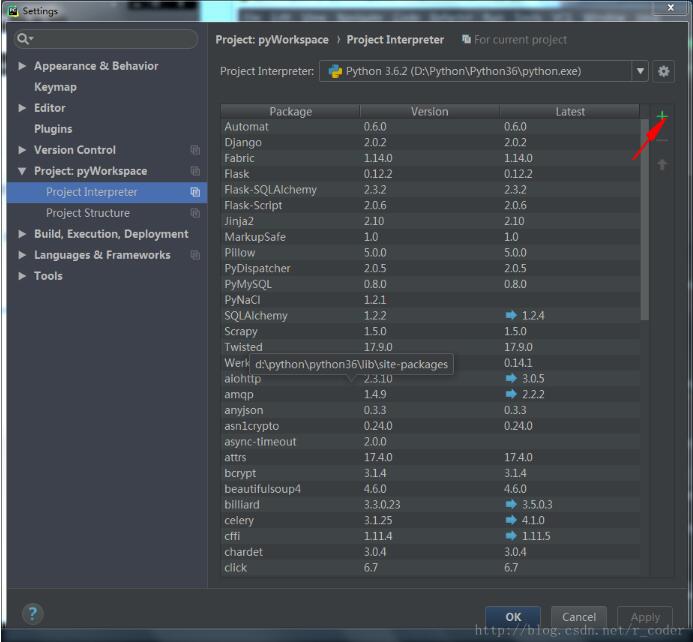The width and height of the screenshot is (693, 642).
Task: Select the Flask-SQLAlchemy package row
Action: [x=430, y=190]
